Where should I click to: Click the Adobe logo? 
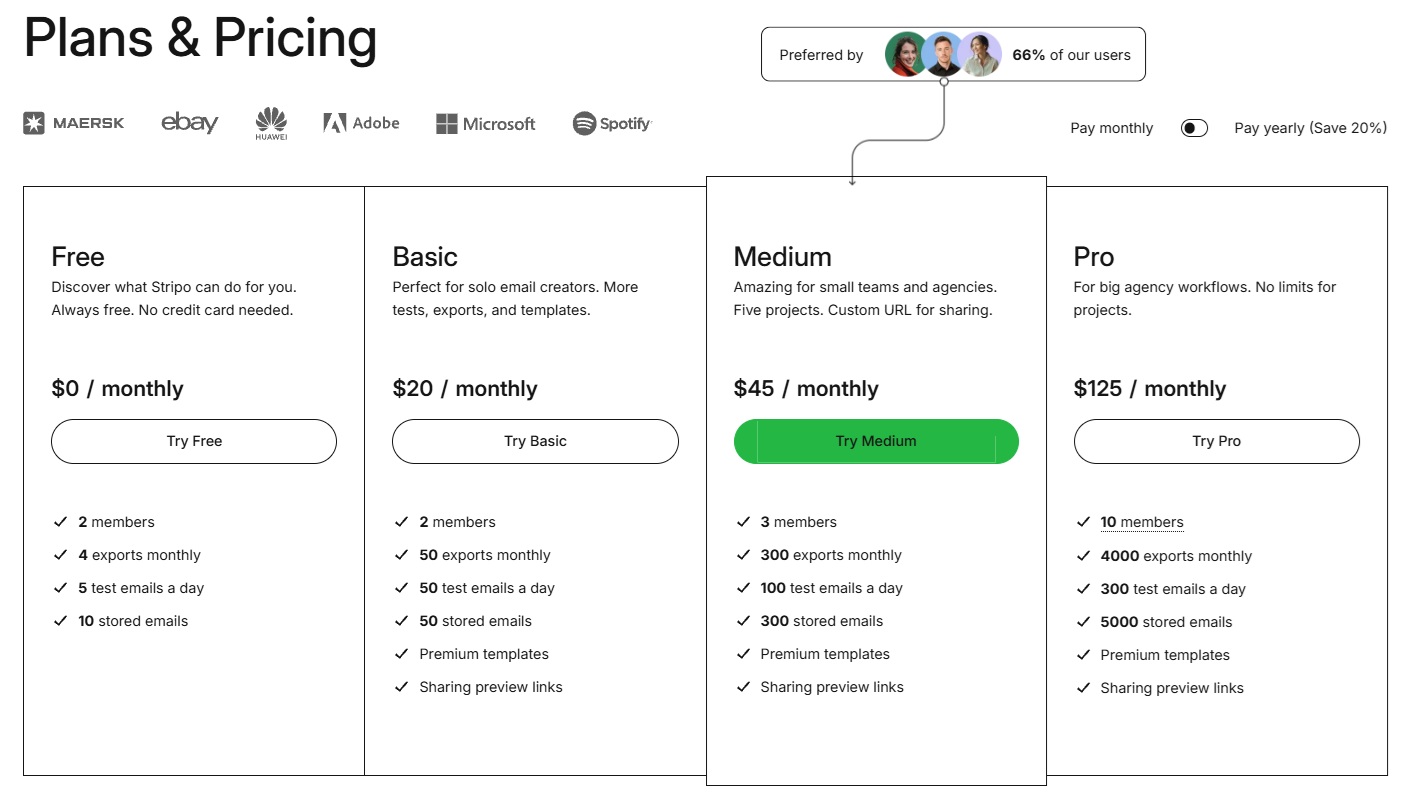click(x=361, y=123)
